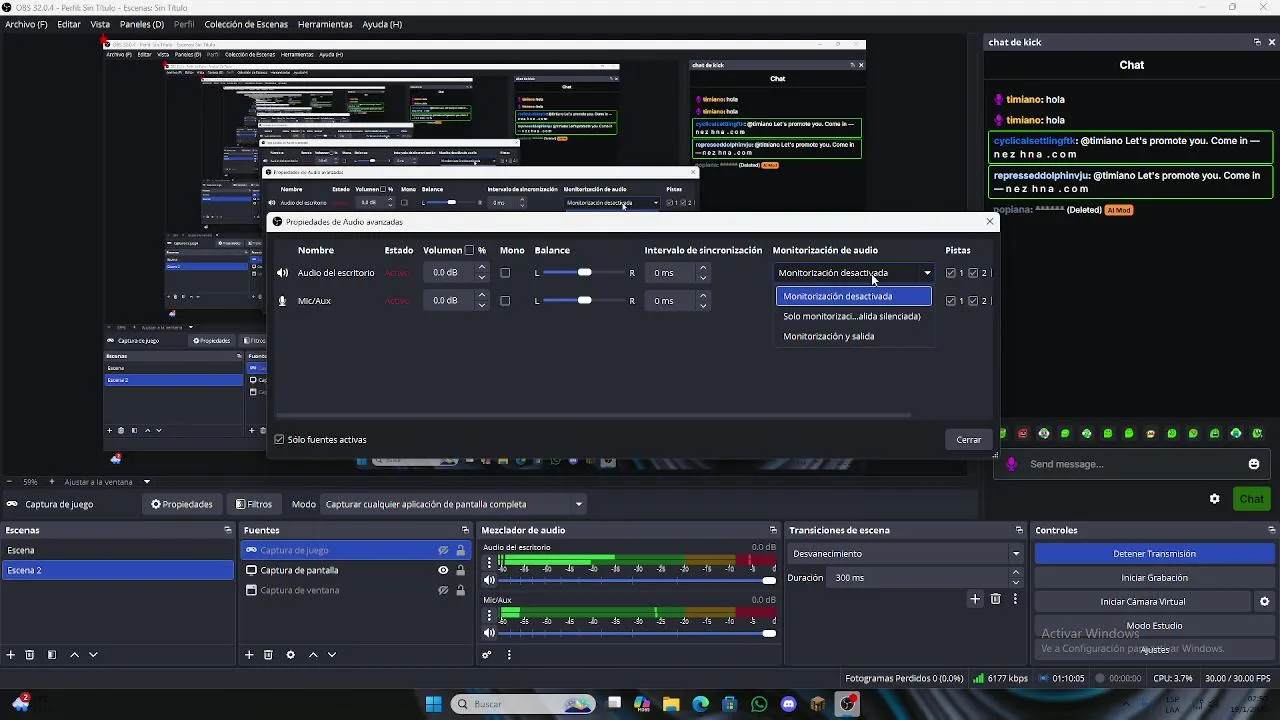Add a scene transition with the plus icon
Screen dimensions: 1280x720
(x=975, y=599)
